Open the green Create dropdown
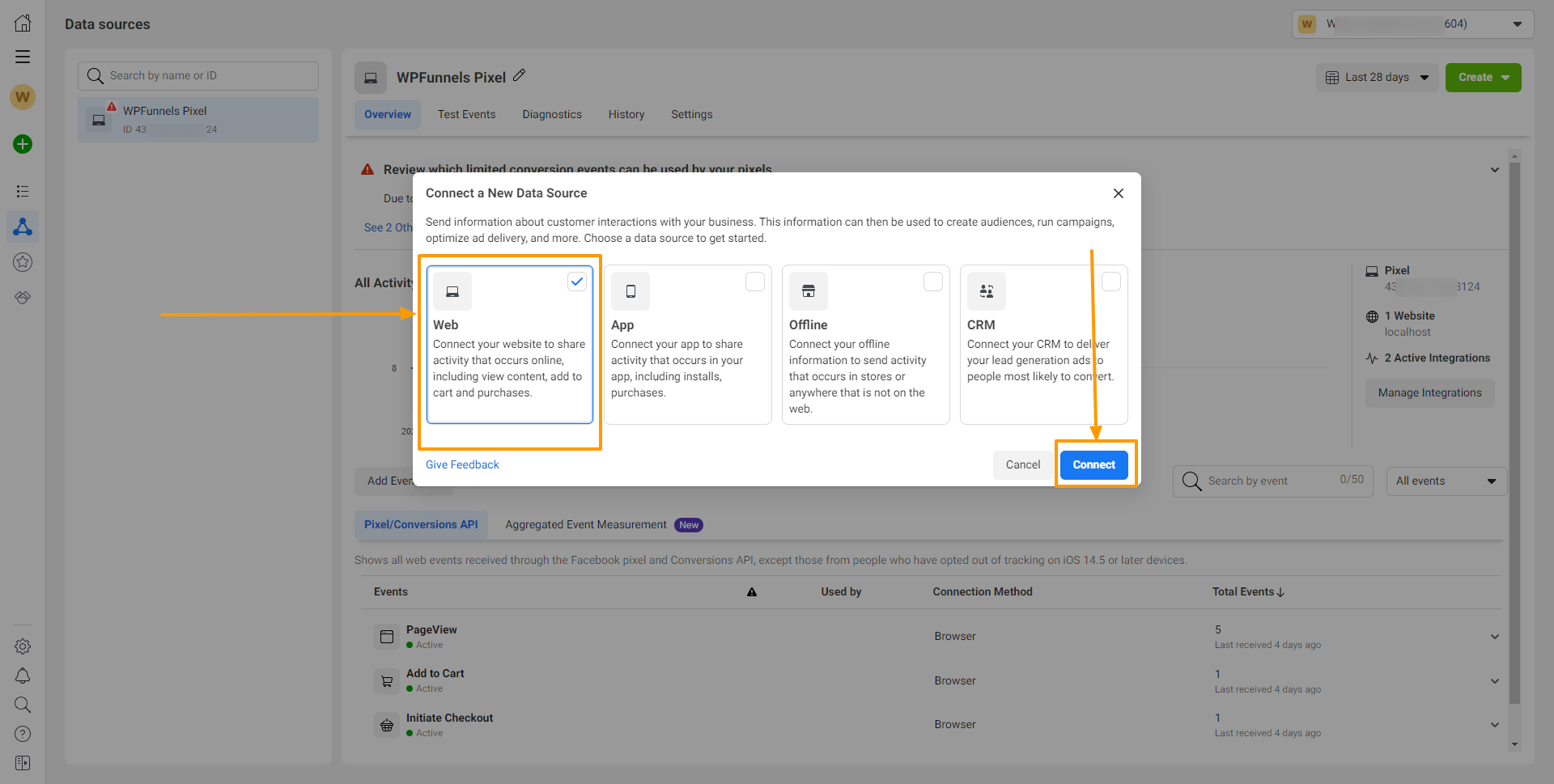The height and width of the screenshot is (784, 1554). pyautogui.click(x=1484, y=78)
